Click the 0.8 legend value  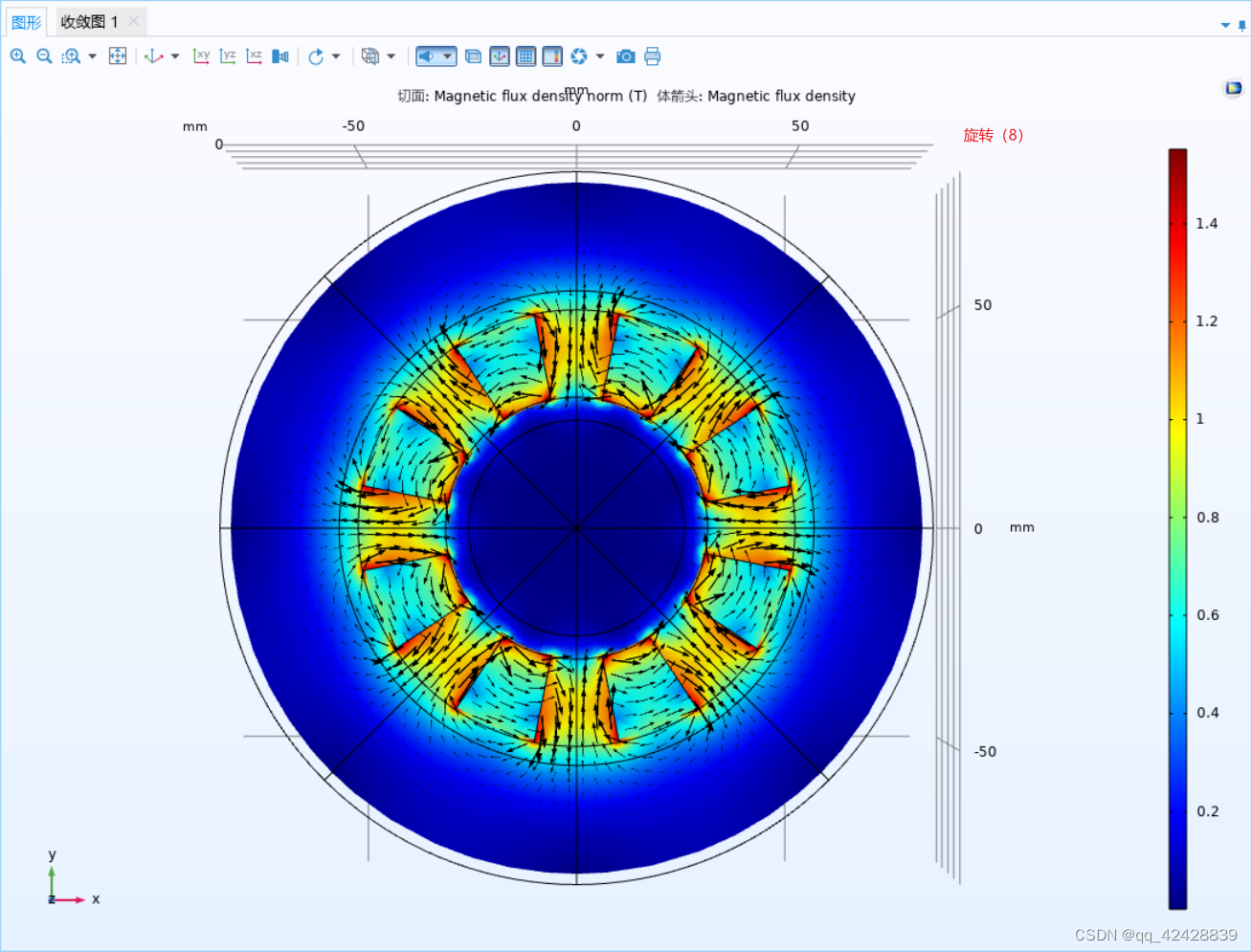click(x=1208, y=517)
